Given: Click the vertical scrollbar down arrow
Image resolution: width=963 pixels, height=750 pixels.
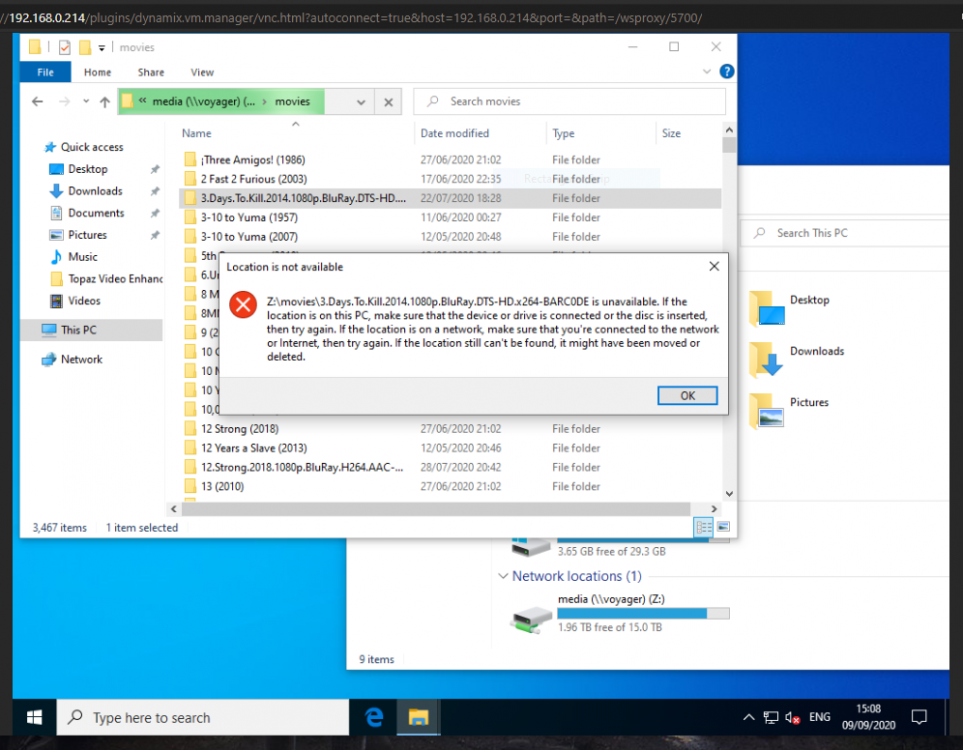Looking at the screenshot, I should click(x=729, y=493).
